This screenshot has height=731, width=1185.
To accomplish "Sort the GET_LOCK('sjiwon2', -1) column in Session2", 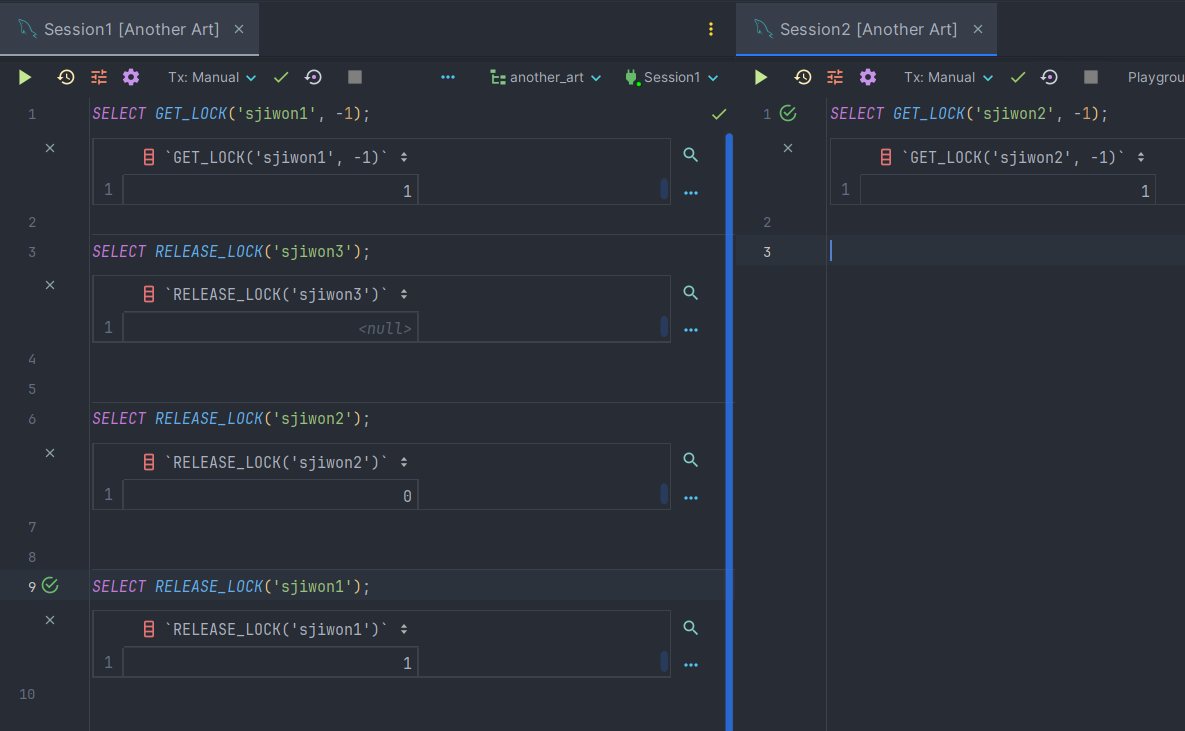I will pos(1141,157).
